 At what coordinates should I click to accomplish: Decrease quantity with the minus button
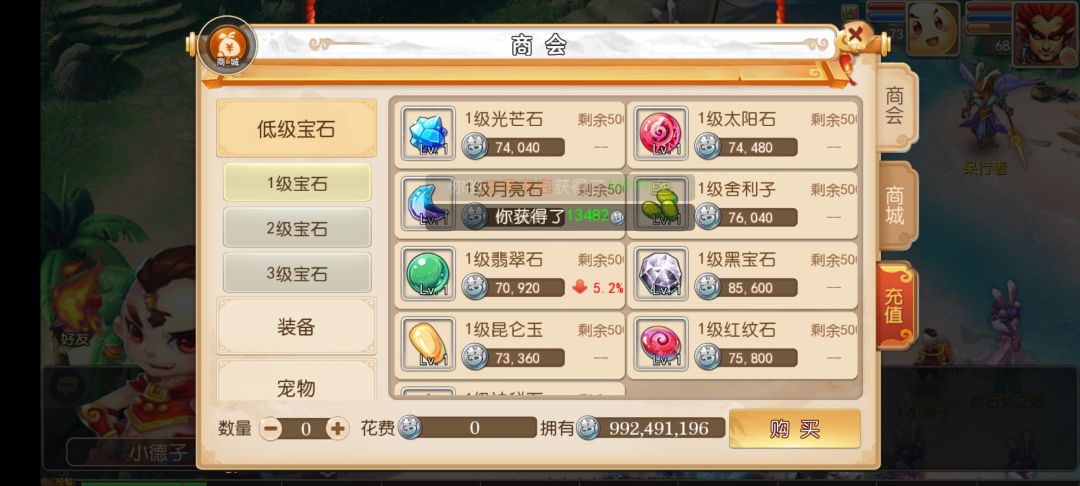coord(271,429)
